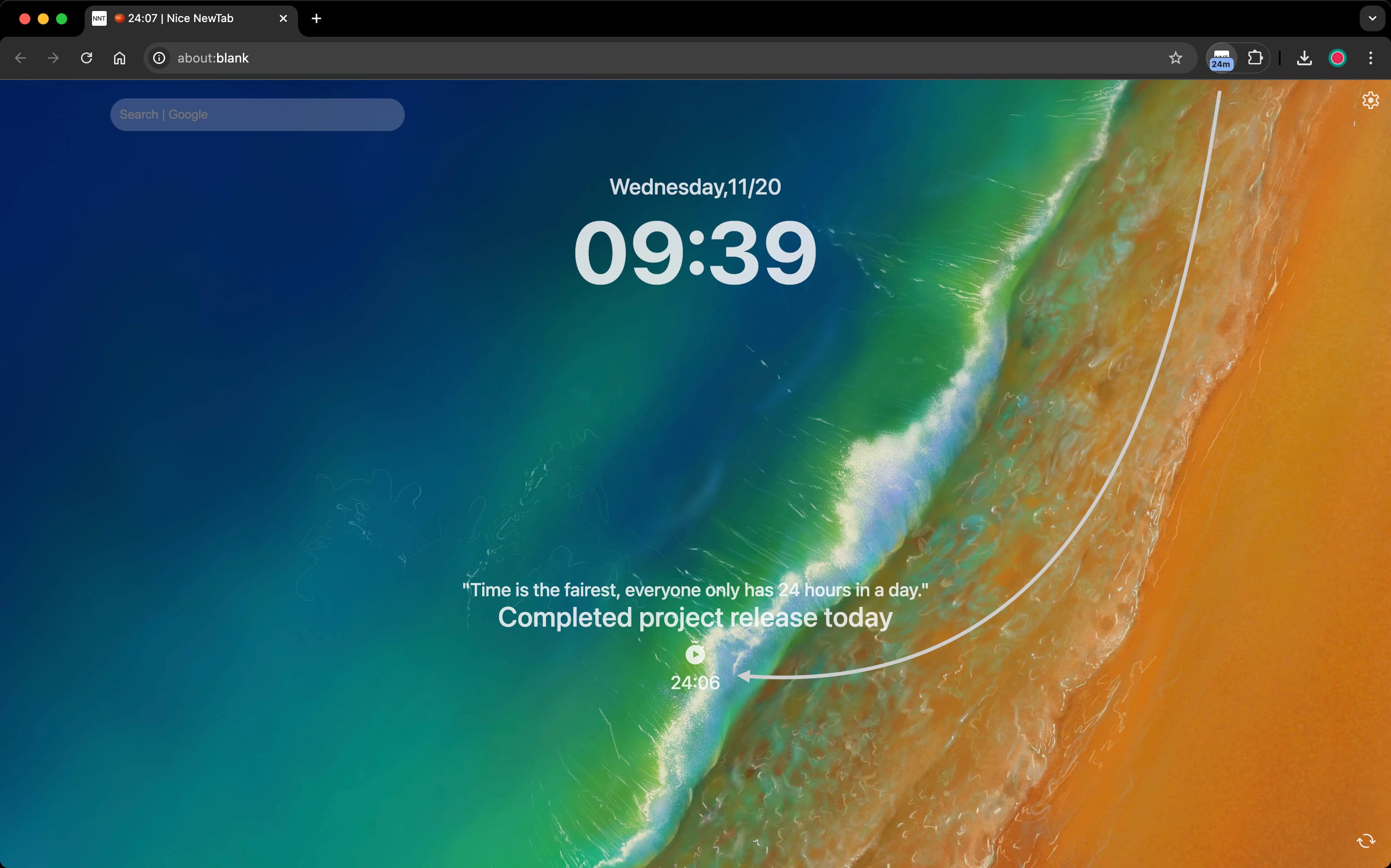Click the extensions puzzle piece icon
1391x868 pixels.
click(1255, 57)
